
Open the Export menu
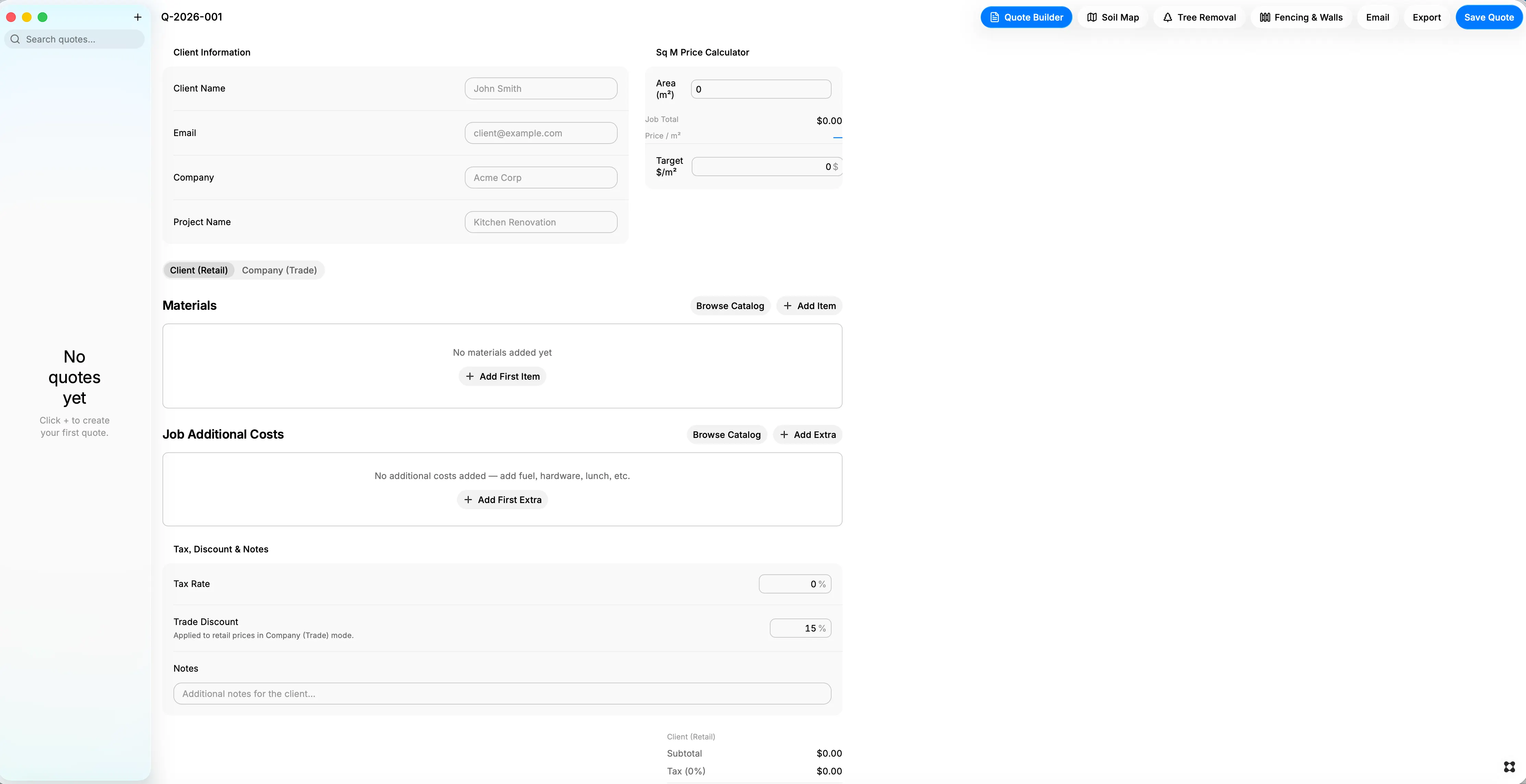tap(1427, 17)
